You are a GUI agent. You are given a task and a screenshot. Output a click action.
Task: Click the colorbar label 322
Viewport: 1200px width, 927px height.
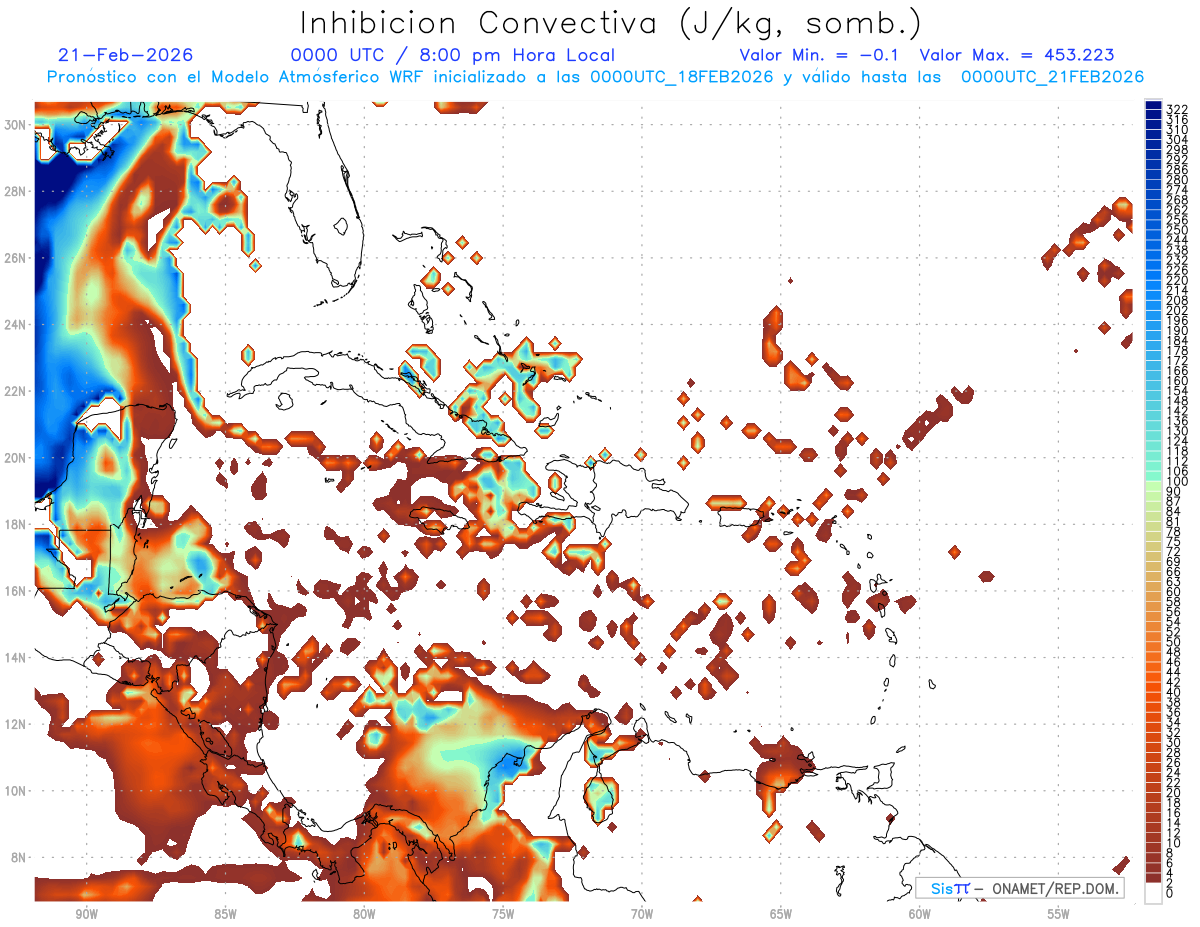click(1177, 109)
